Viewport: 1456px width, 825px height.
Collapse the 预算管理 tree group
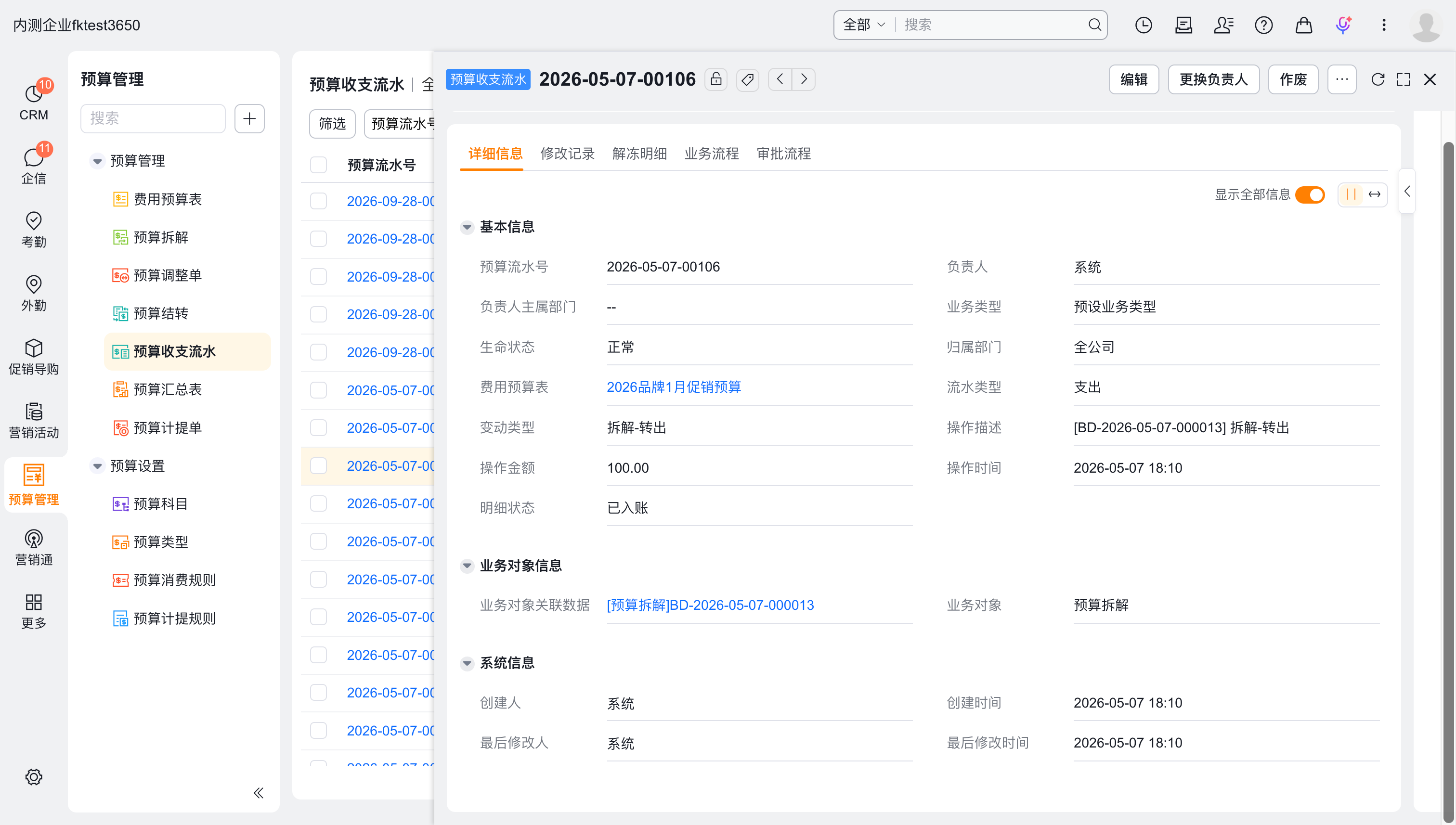click(x=97, y=161)
